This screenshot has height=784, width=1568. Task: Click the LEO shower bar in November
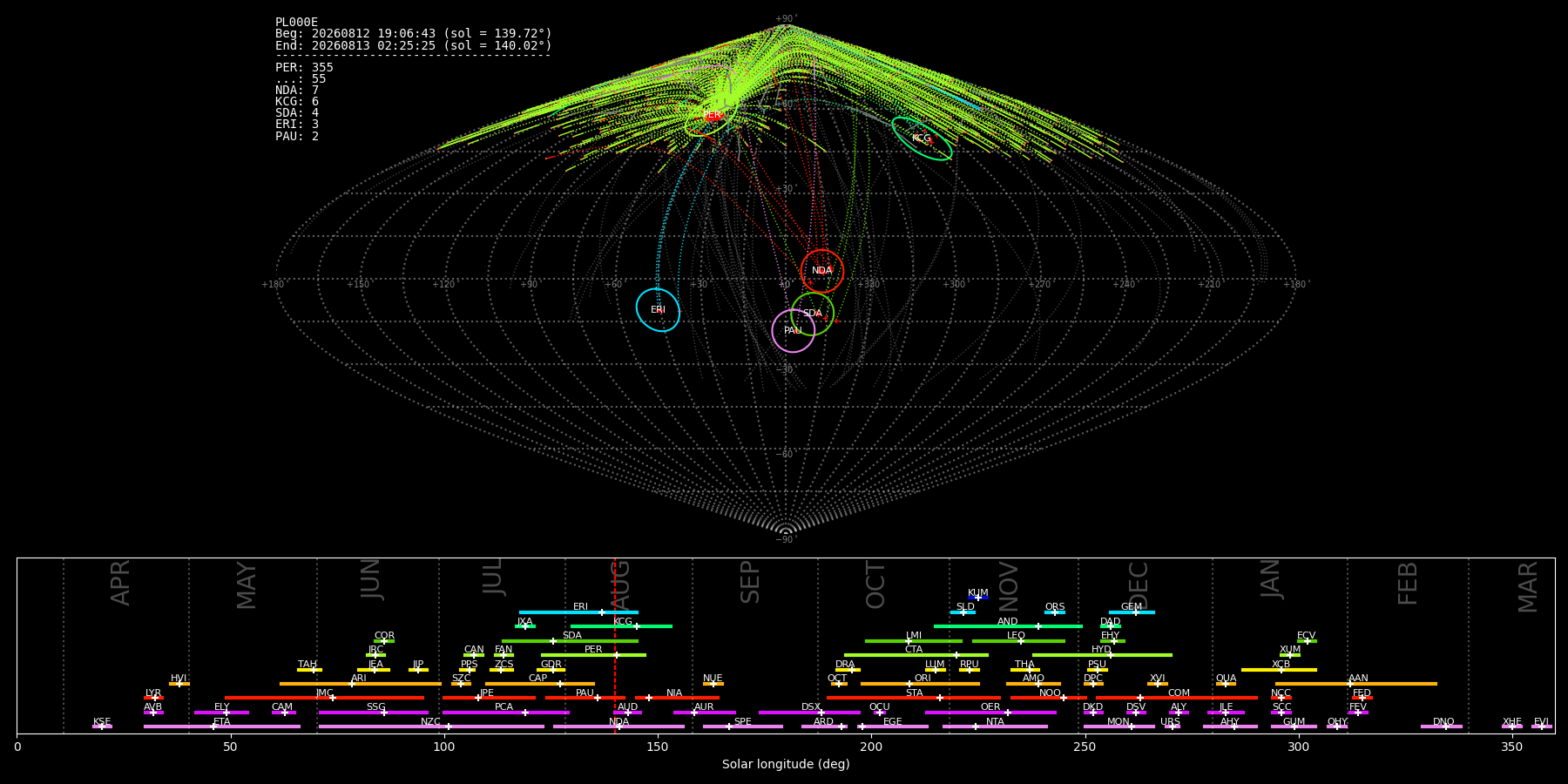point(1018,641)
